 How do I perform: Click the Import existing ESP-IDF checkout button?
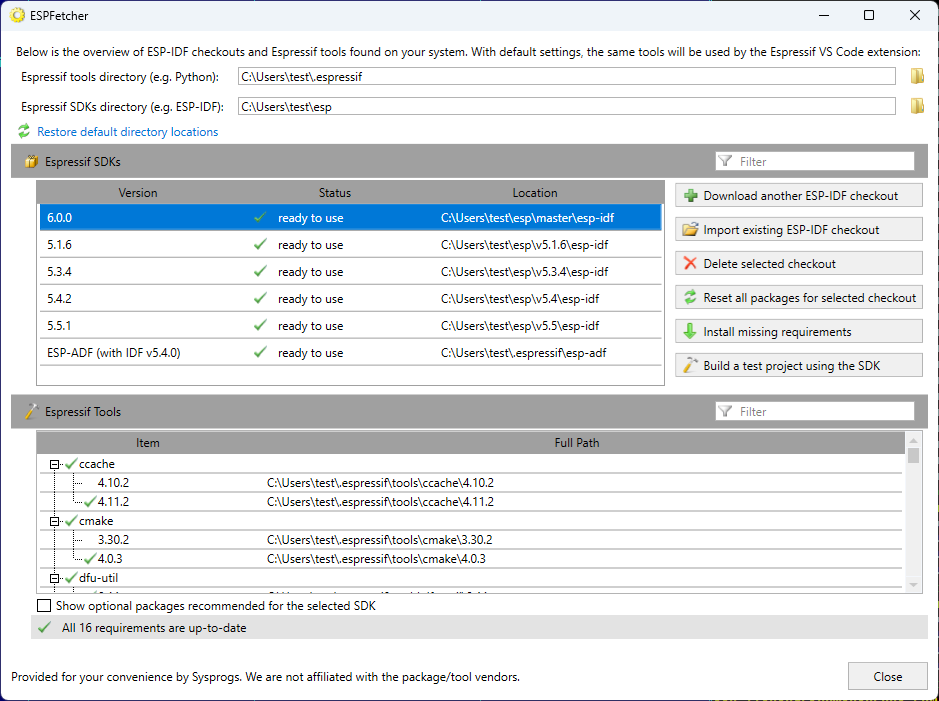pyautogui.click(x=799, y=230)
